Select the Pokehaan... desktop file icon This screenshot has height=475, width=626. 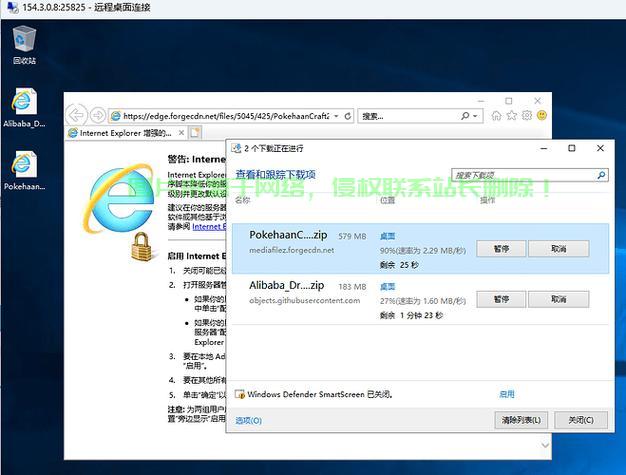[x=24, y=170]
